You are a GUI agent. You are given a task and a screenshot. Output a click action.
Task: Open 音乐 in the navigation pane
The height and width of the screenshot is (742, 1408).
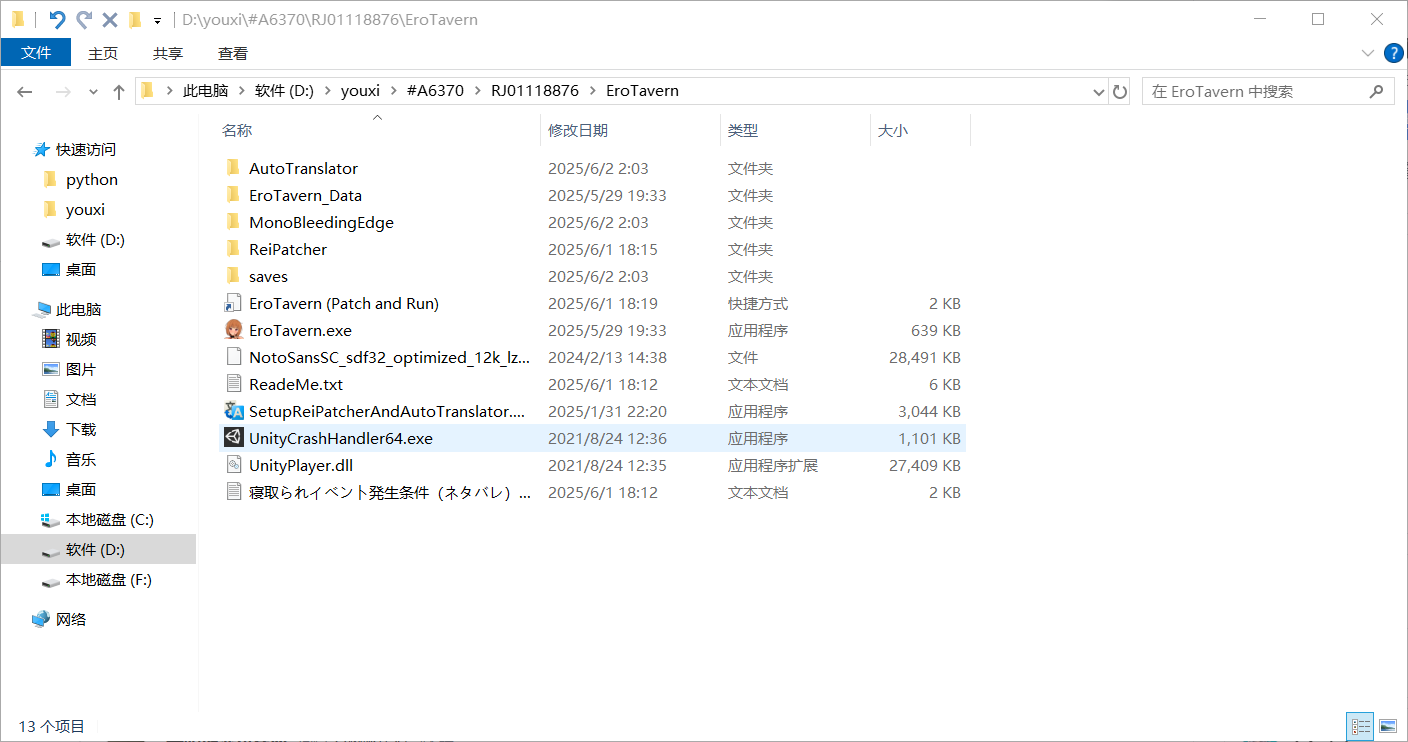[x=81, y=460]
